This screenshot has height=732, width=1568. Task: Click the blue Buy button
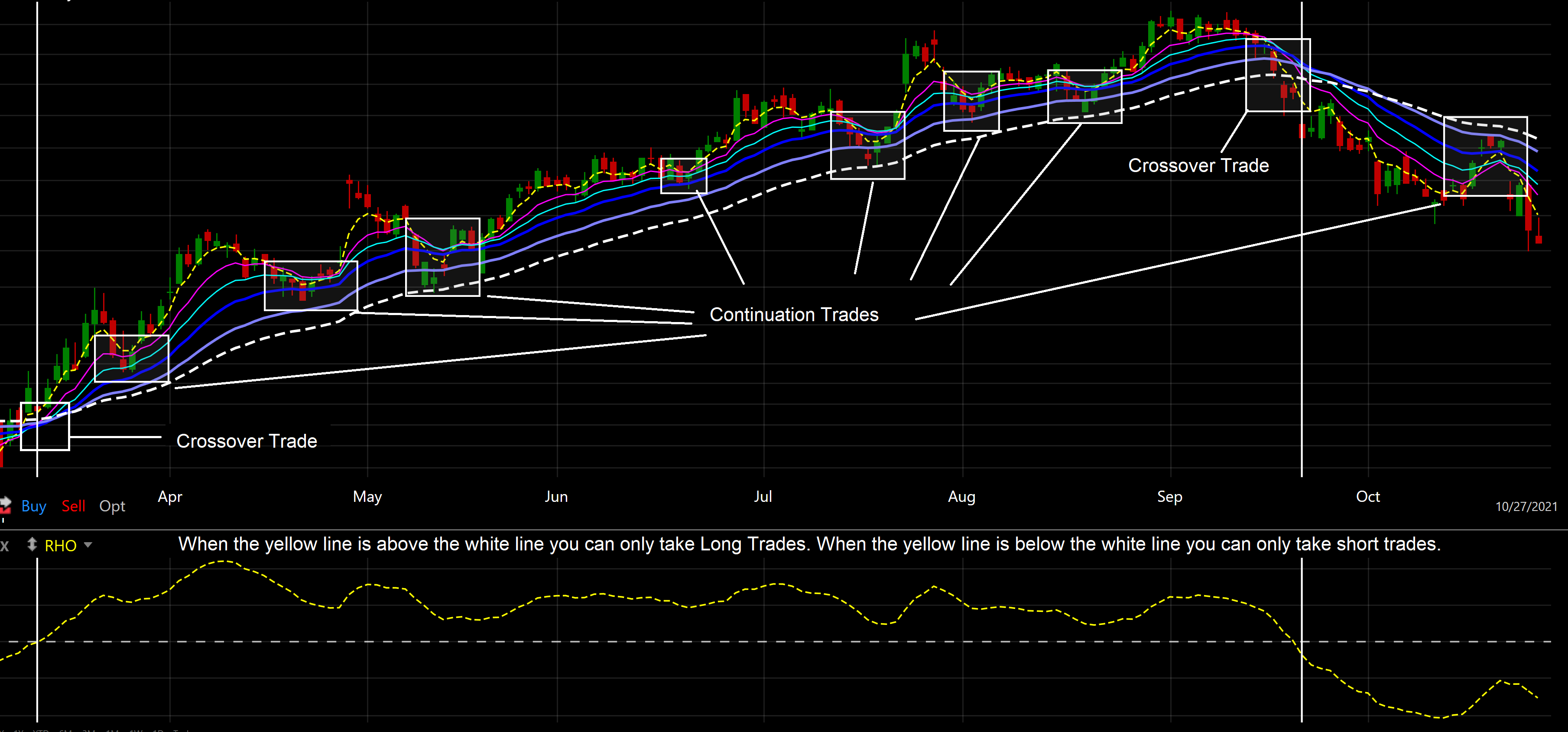click(x=33, y=506)
